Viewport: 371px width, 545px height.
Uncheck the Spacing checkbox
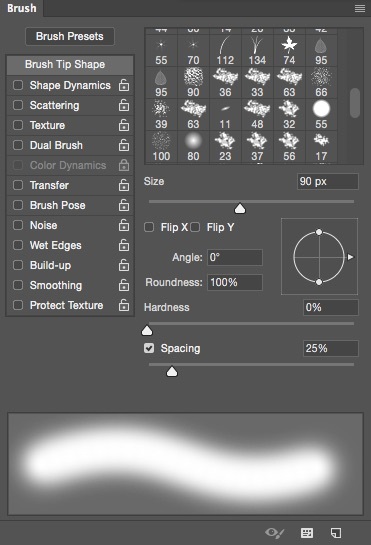(149, 348)
